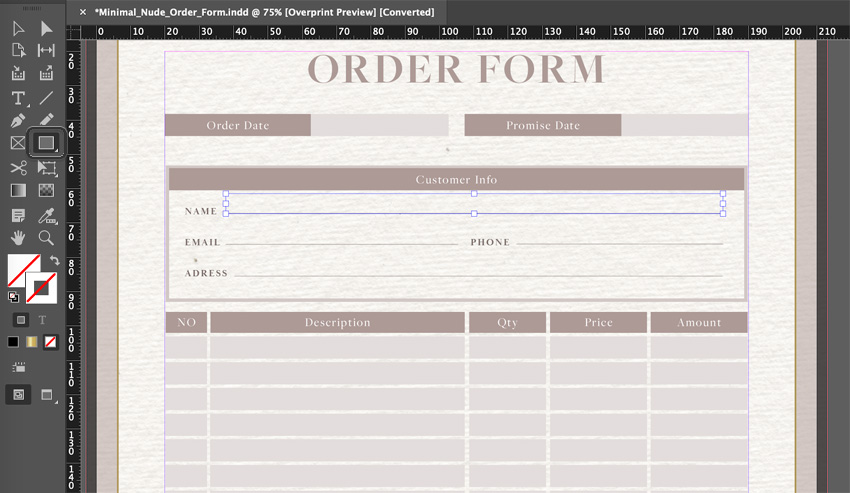Click the ORDER FORM heading
This screenshot has height=493, width=850.
tap(456, 69)
